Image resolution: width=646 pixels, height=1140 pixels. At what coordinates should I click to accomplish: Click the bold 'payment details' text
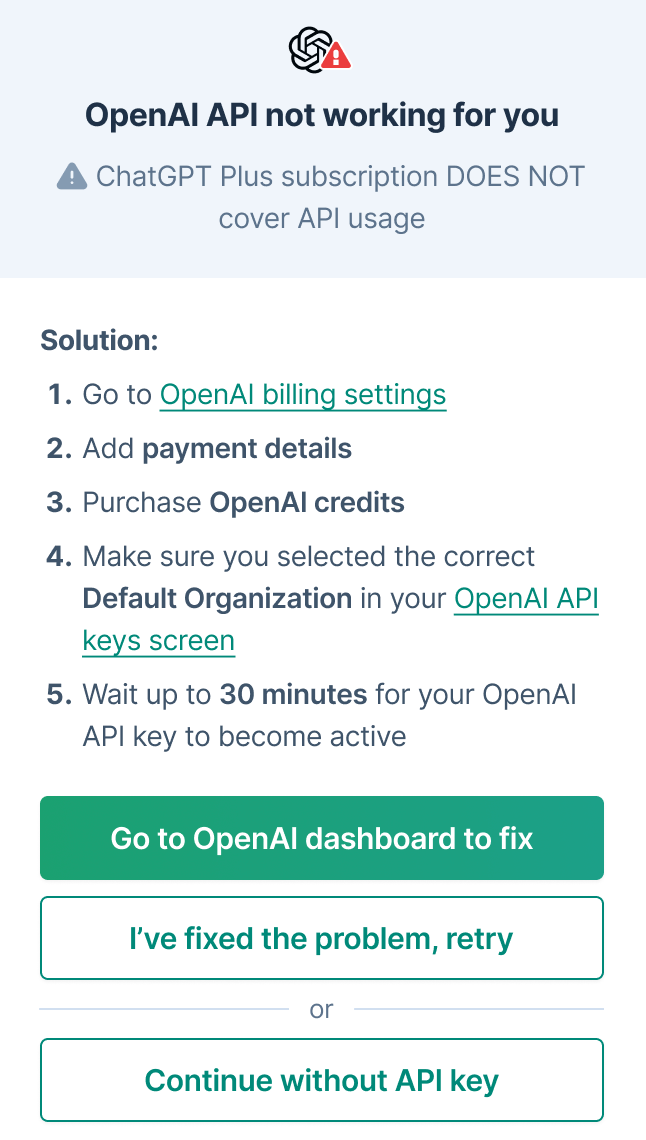tap(247, 449)
